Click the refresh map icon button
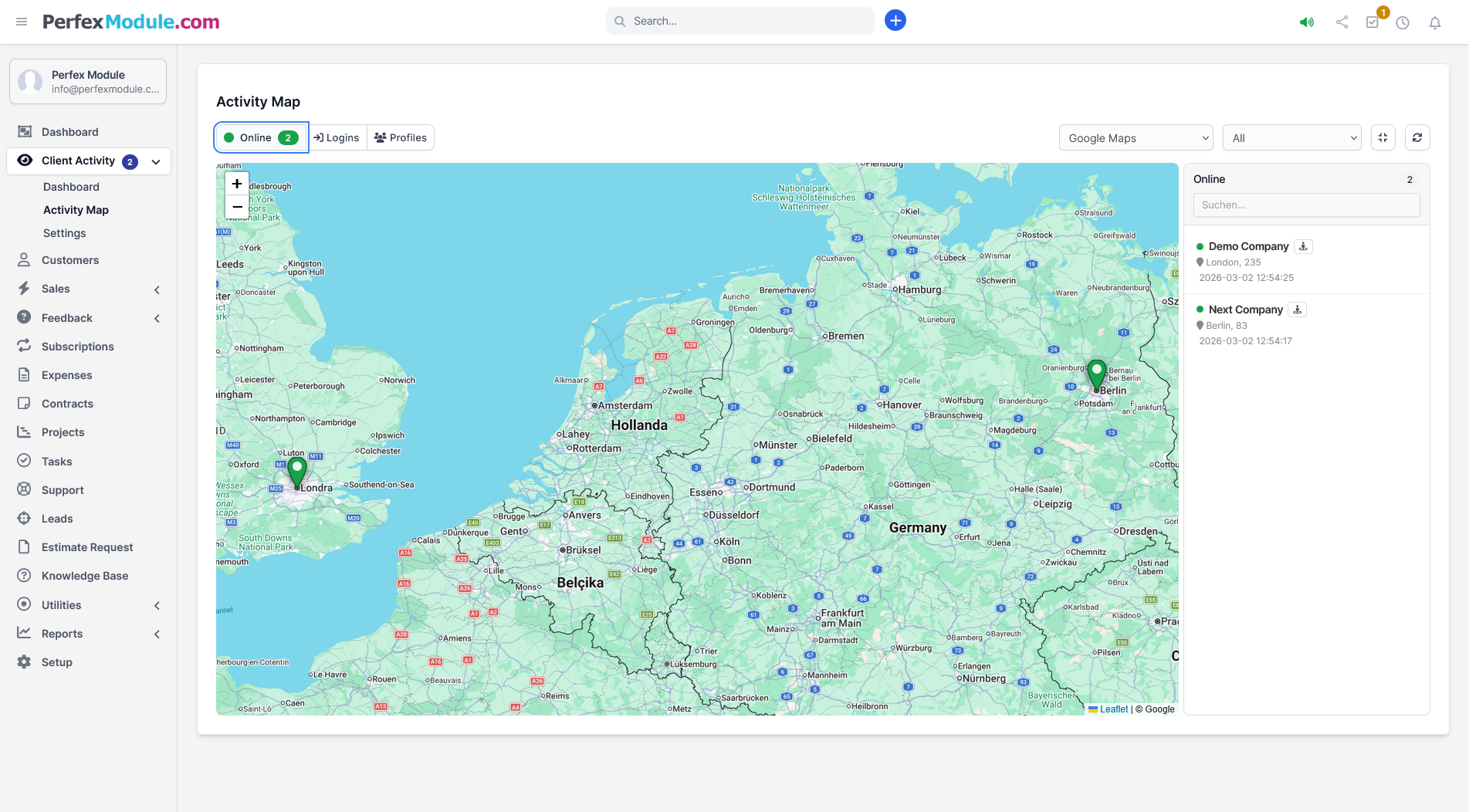The width and height of the screenshot is (1469, 812). (1417, 137)
